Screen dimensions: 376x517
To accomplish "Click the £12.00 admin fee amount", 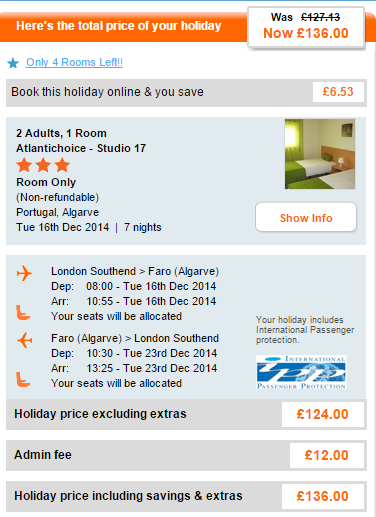I will tap(327, 455).
